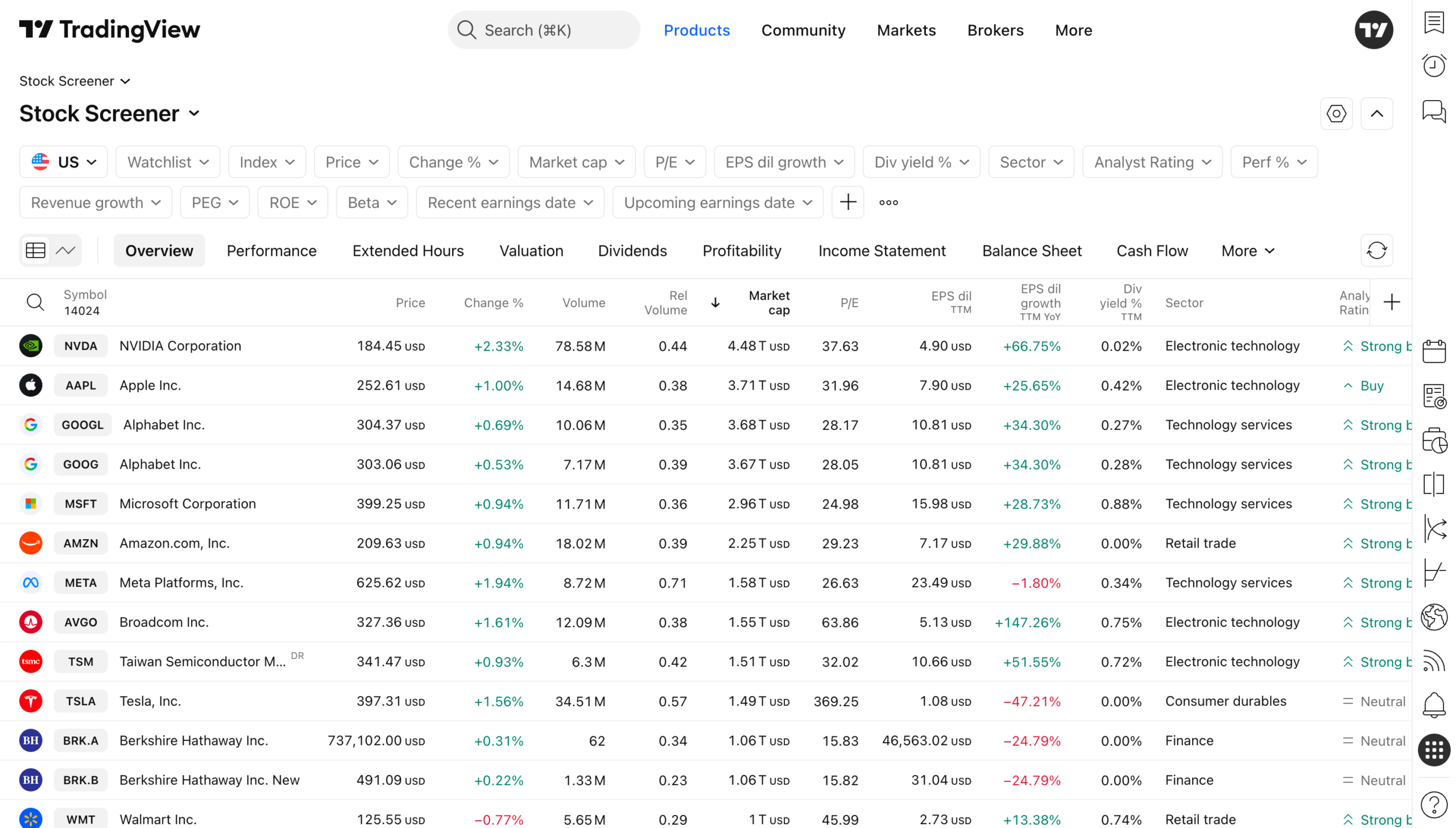This screenshot has height=828, width=1456.
Task: Select the Overview tab
Action: click(x=159, y=251)
